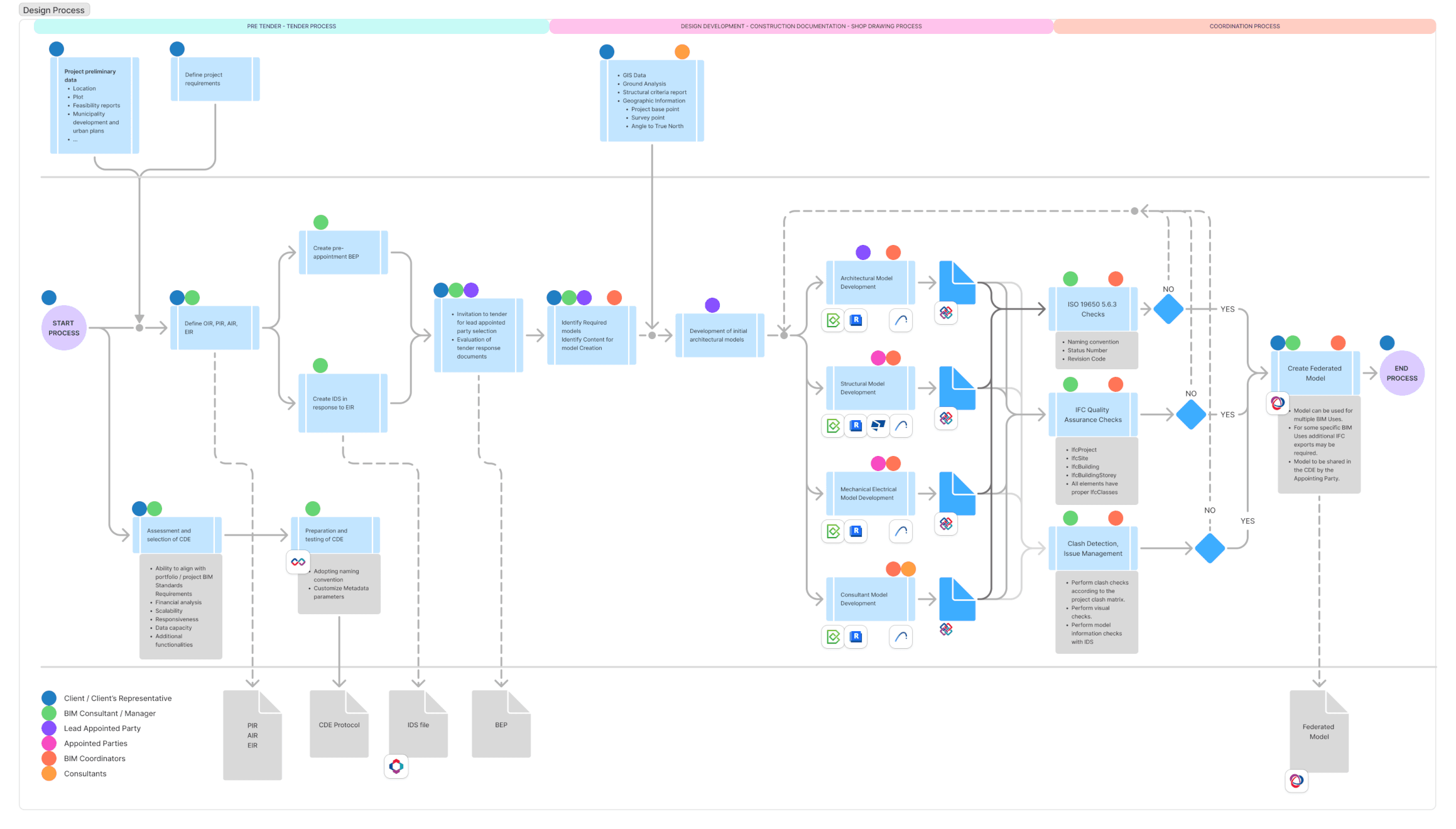Select the Design Process title tab
The width and height of the screenshot is (1456, 829).
53,9
